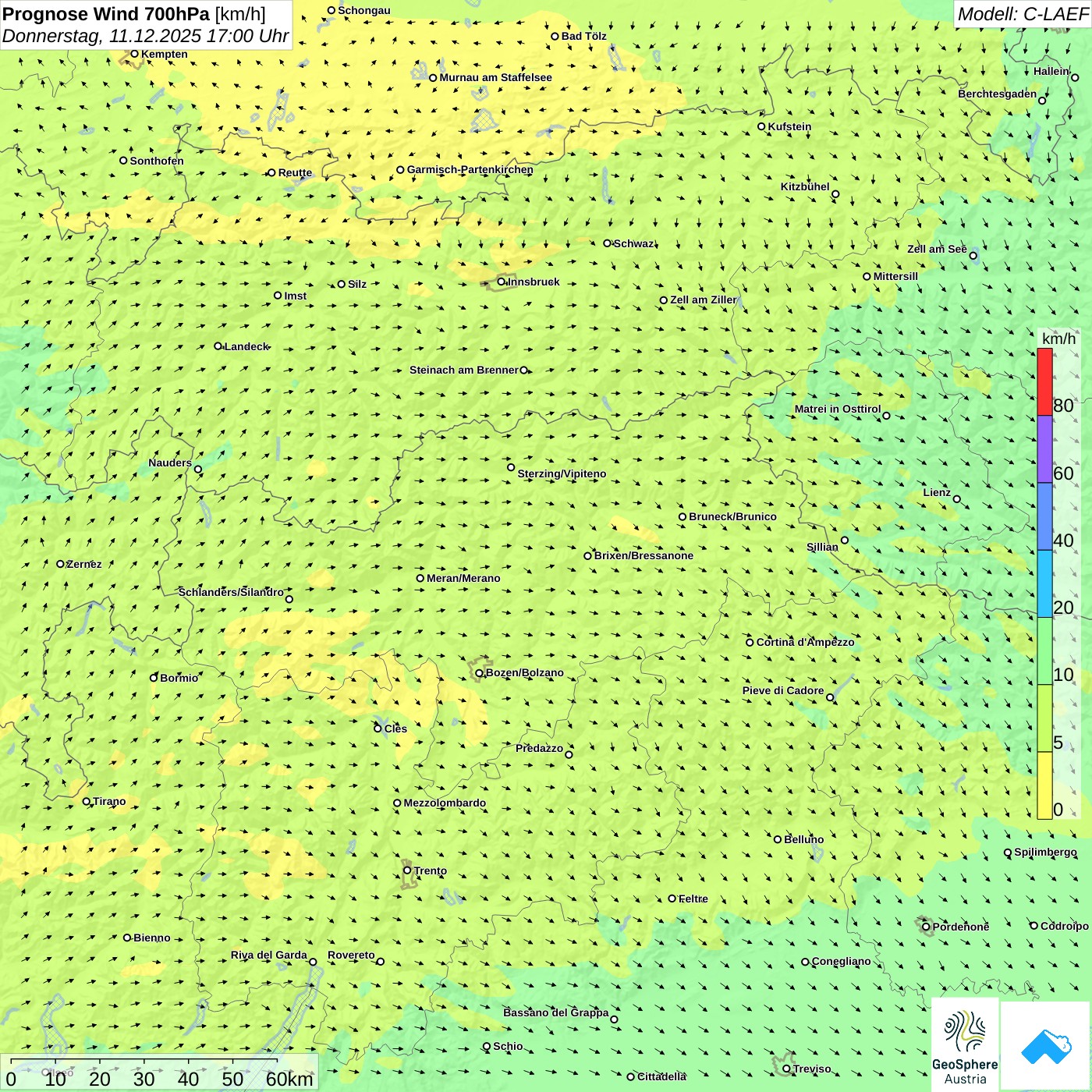
Task: Click the 'Bormio' label
Action: pyautogui.click(x=179, y=678)
